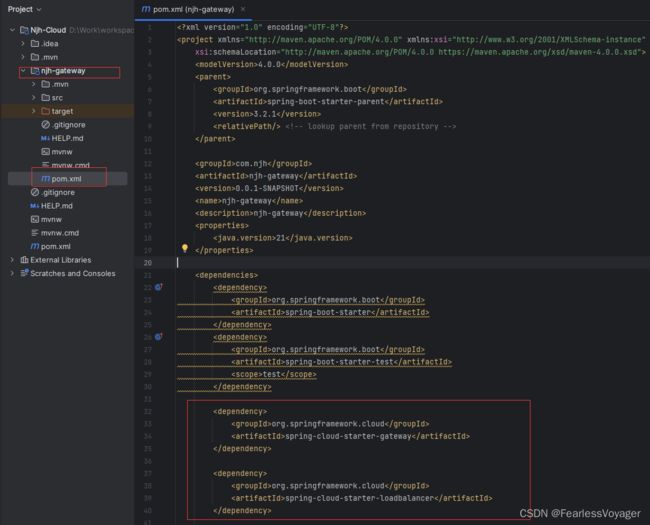Click the Markdown icon of root HELP.md
Screen dimensions: 650x525
pos(35,206)
